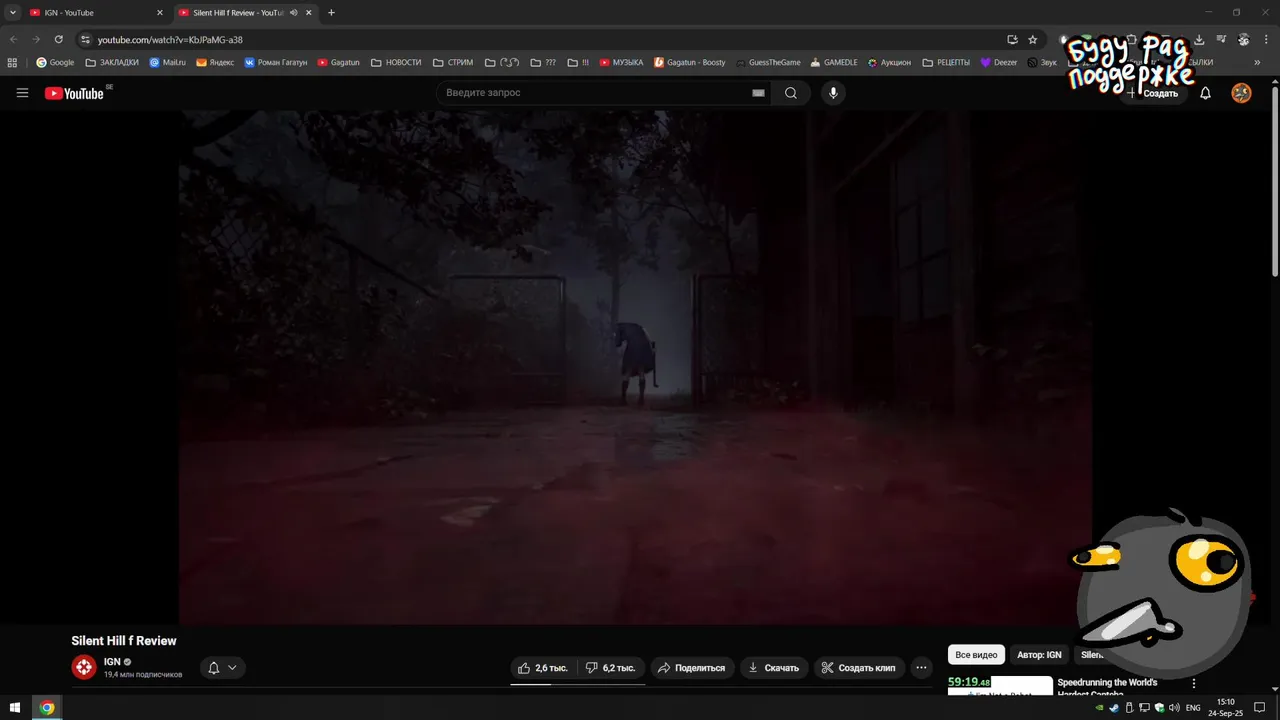1280x720 pixels.
Task: Share the video via Поделиться
Action: point(692,668)
